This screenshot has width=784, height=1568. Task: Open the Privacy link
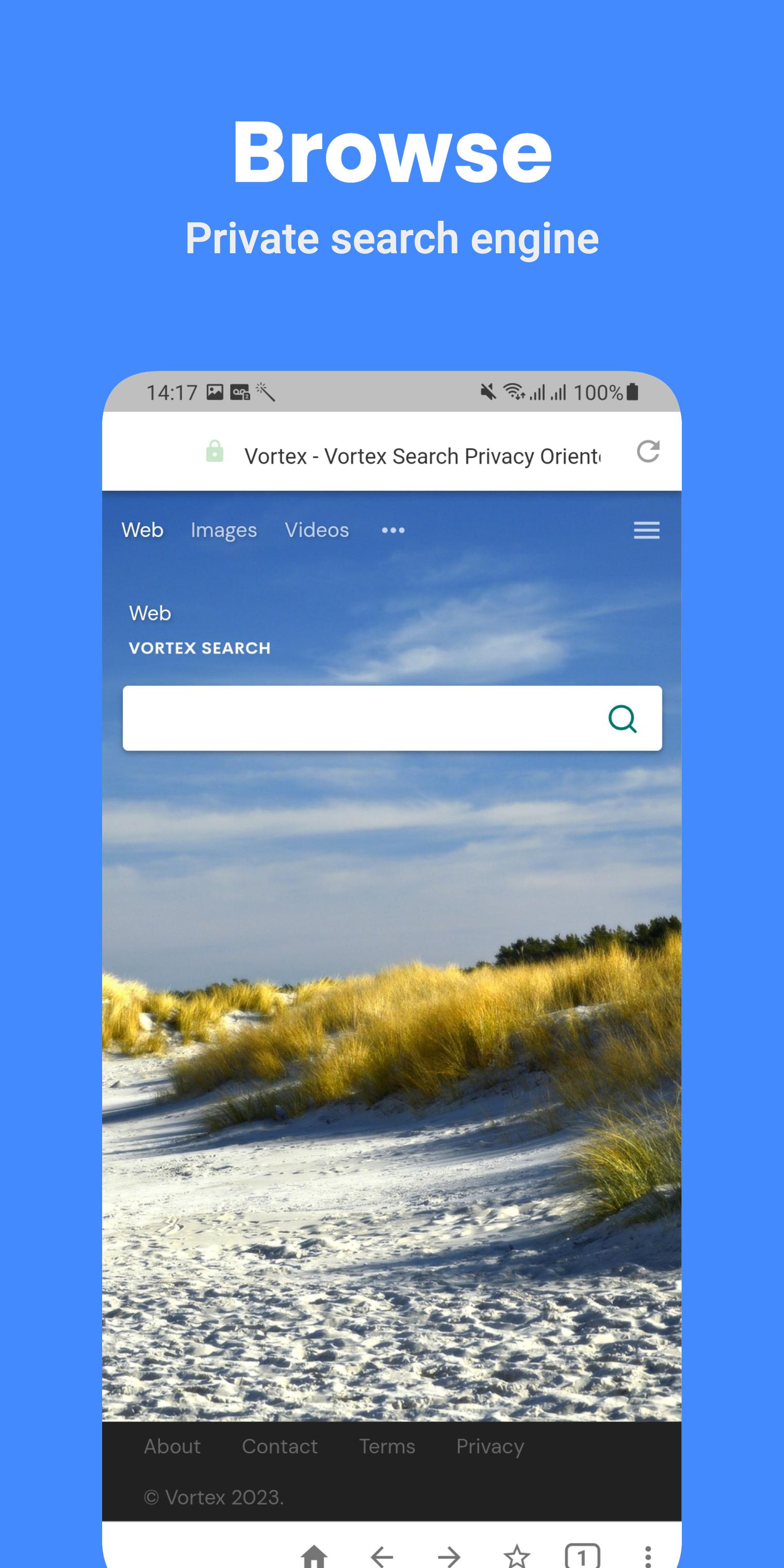coord(490,1447)
